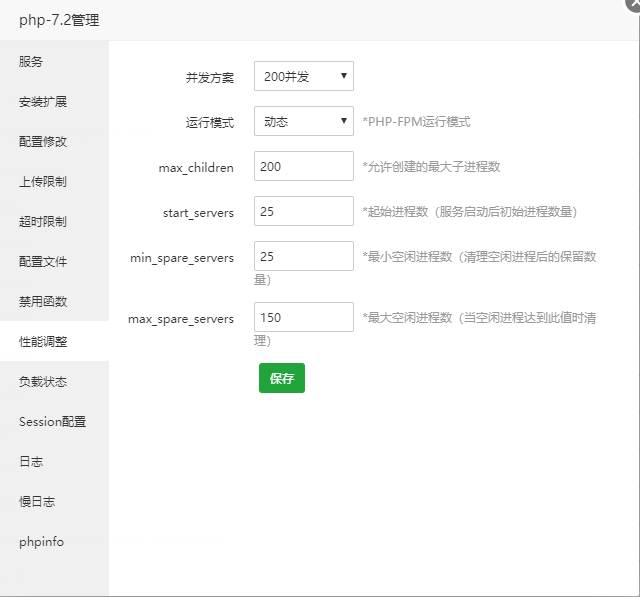Open the 服务 sidebar tab
Screen dimensions: 640x597
31,61
